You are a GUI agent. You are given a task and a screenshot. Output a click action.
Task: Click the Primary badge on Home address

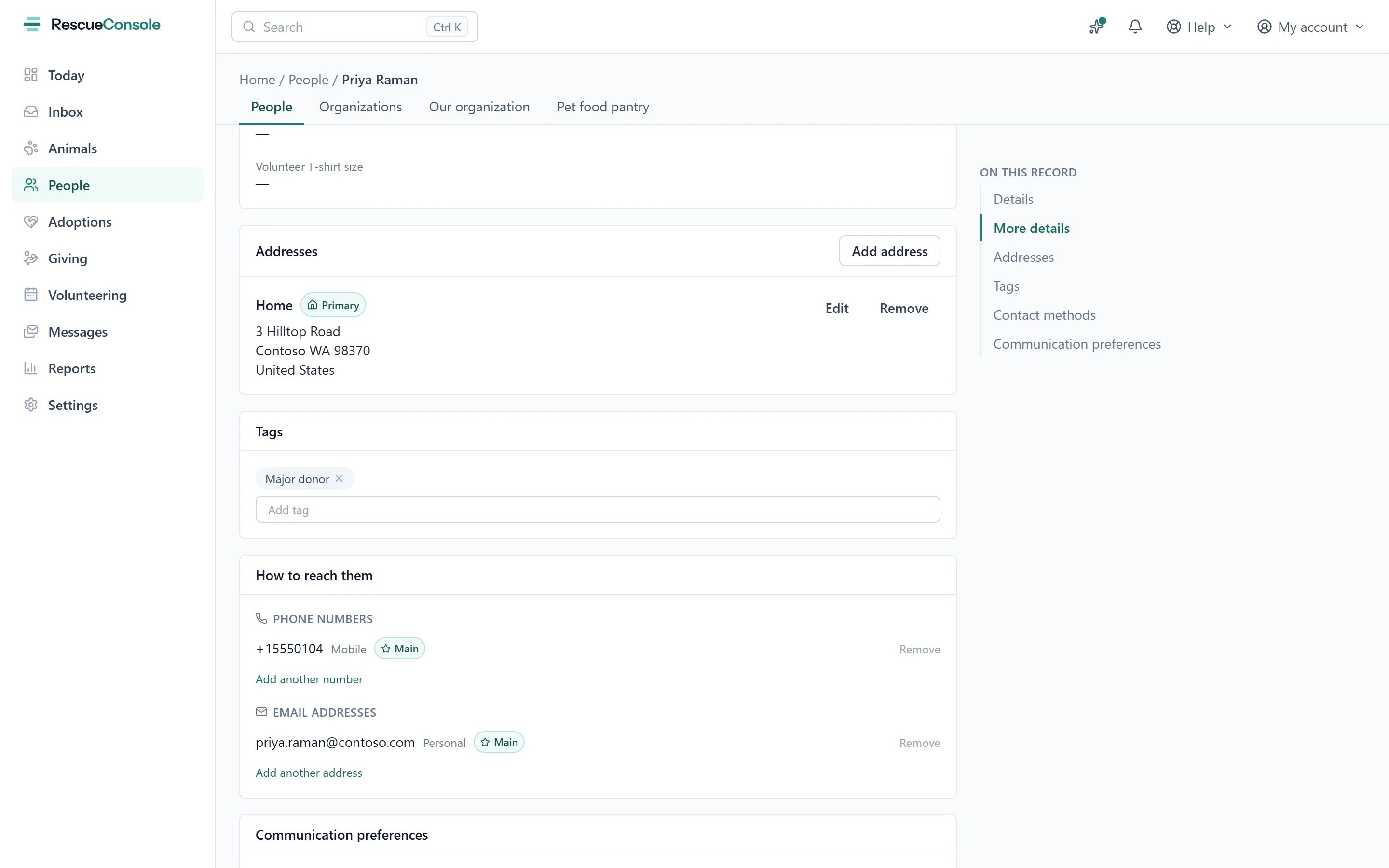333,305
